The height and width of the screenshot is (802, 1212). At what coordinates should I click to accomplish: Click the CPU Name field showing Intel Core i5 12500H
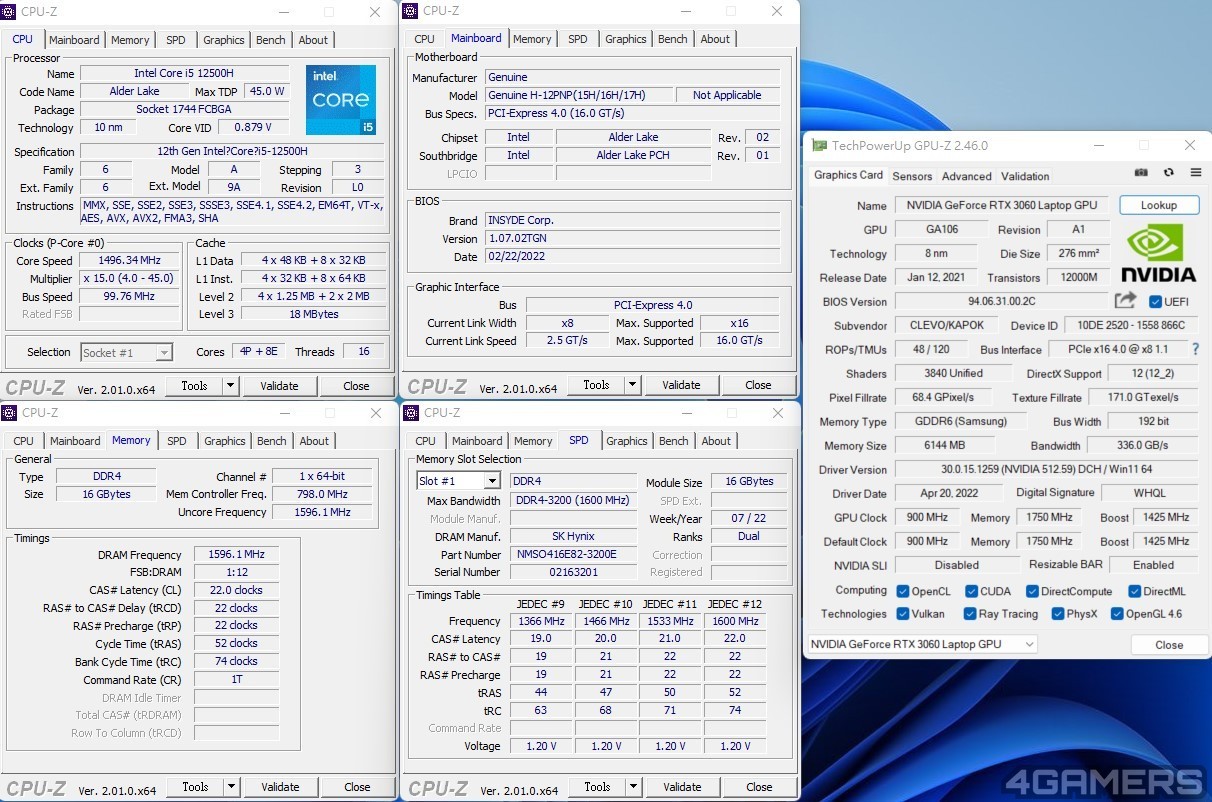pyautogui.click(x=184, y=74)
